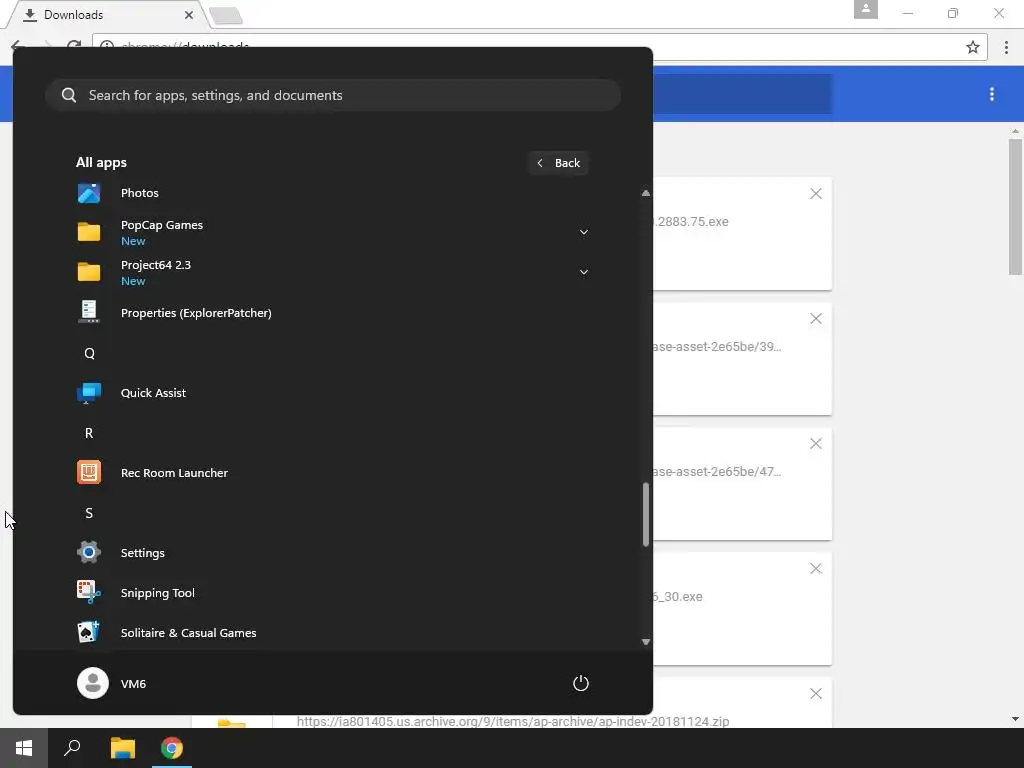This screenshot has width=1024, height=768.
Task: Click scroll-down arrow of apps list
Action: tap(645, 642)
